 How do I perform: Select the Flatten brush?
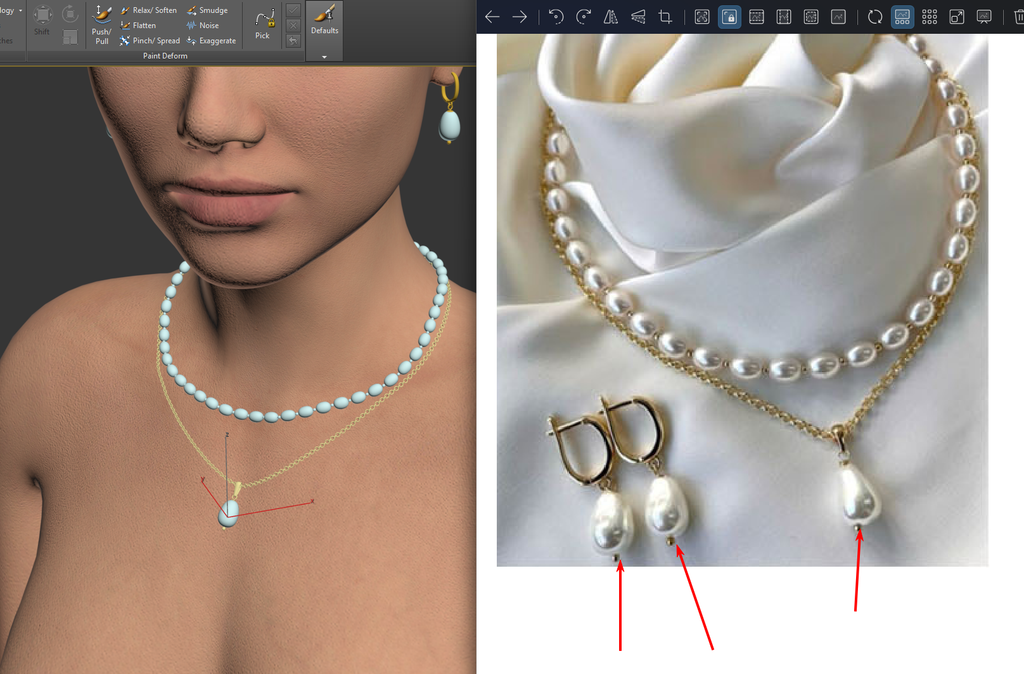click(138, 25)
